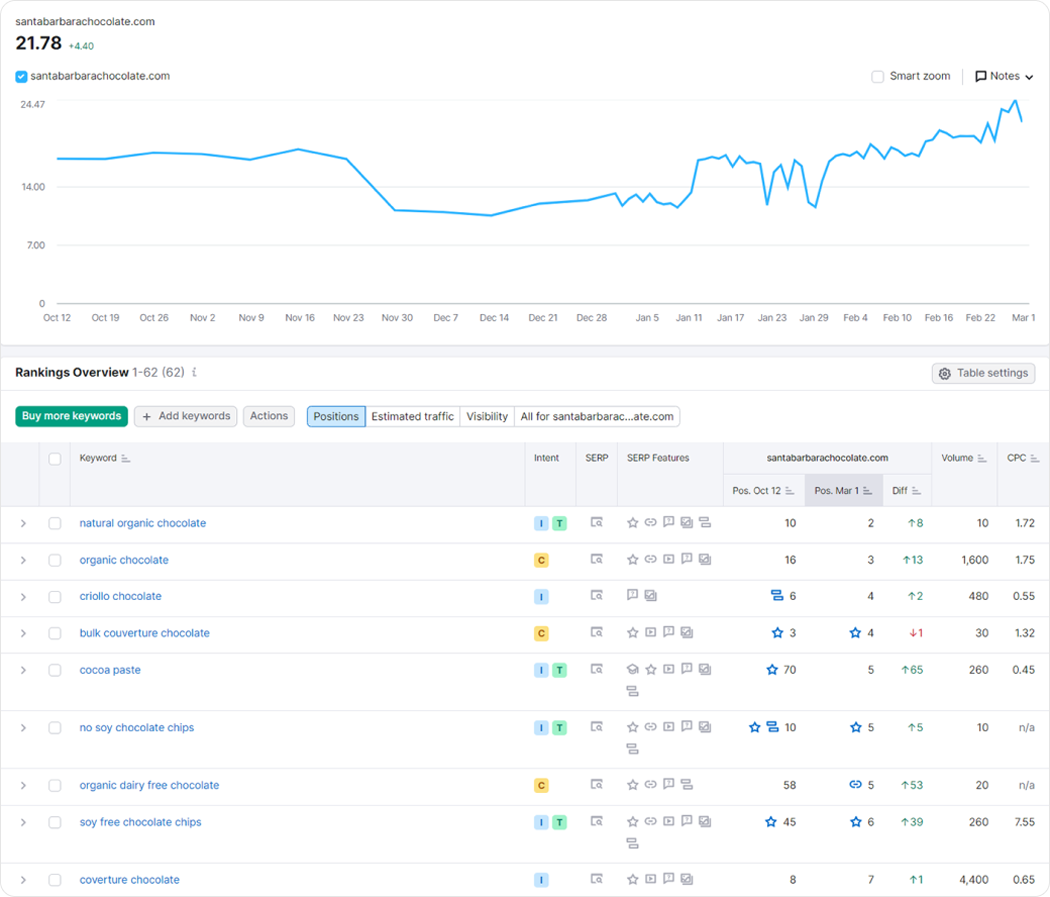Open SERP snapshot for cocoa paste

click(x=596, y=669)
